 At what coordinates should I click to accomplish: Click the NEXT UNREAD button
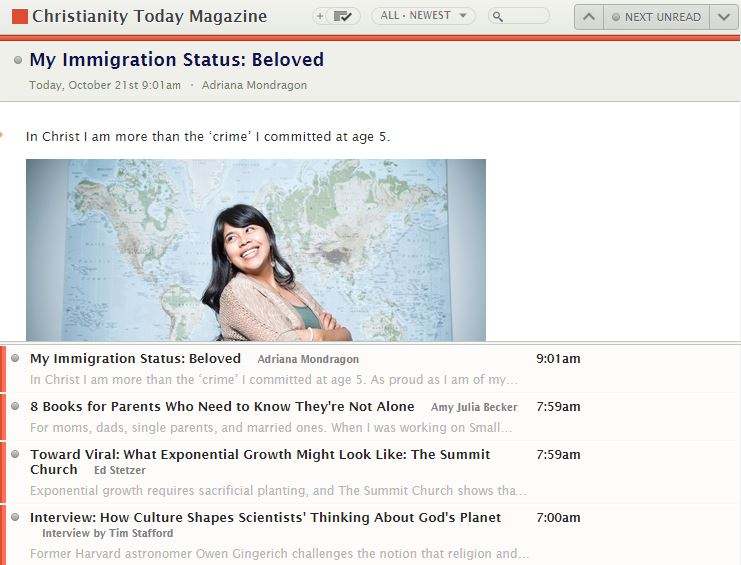(656, 17)
